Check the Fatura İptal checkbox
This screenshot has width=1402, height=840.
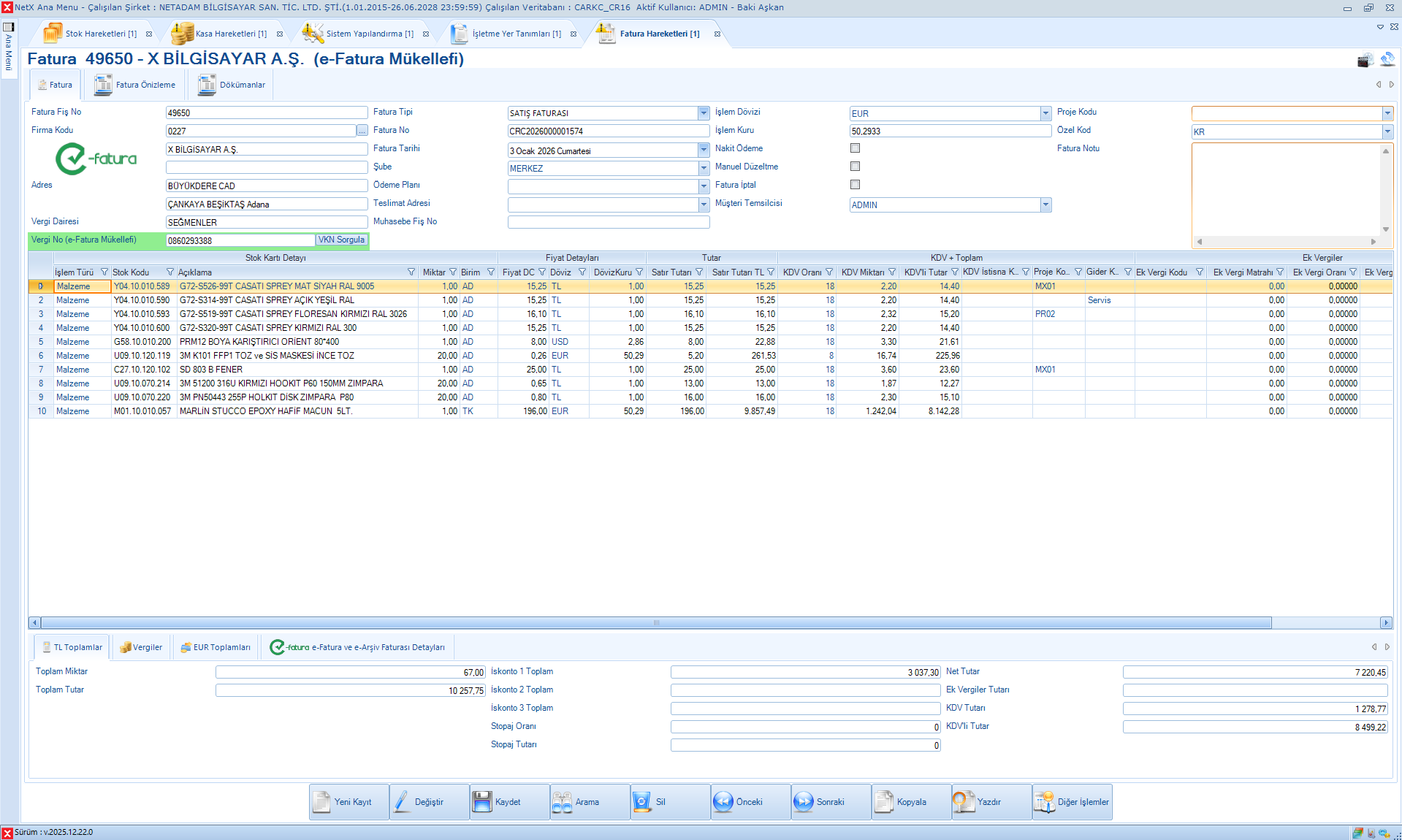pos(855,185)
